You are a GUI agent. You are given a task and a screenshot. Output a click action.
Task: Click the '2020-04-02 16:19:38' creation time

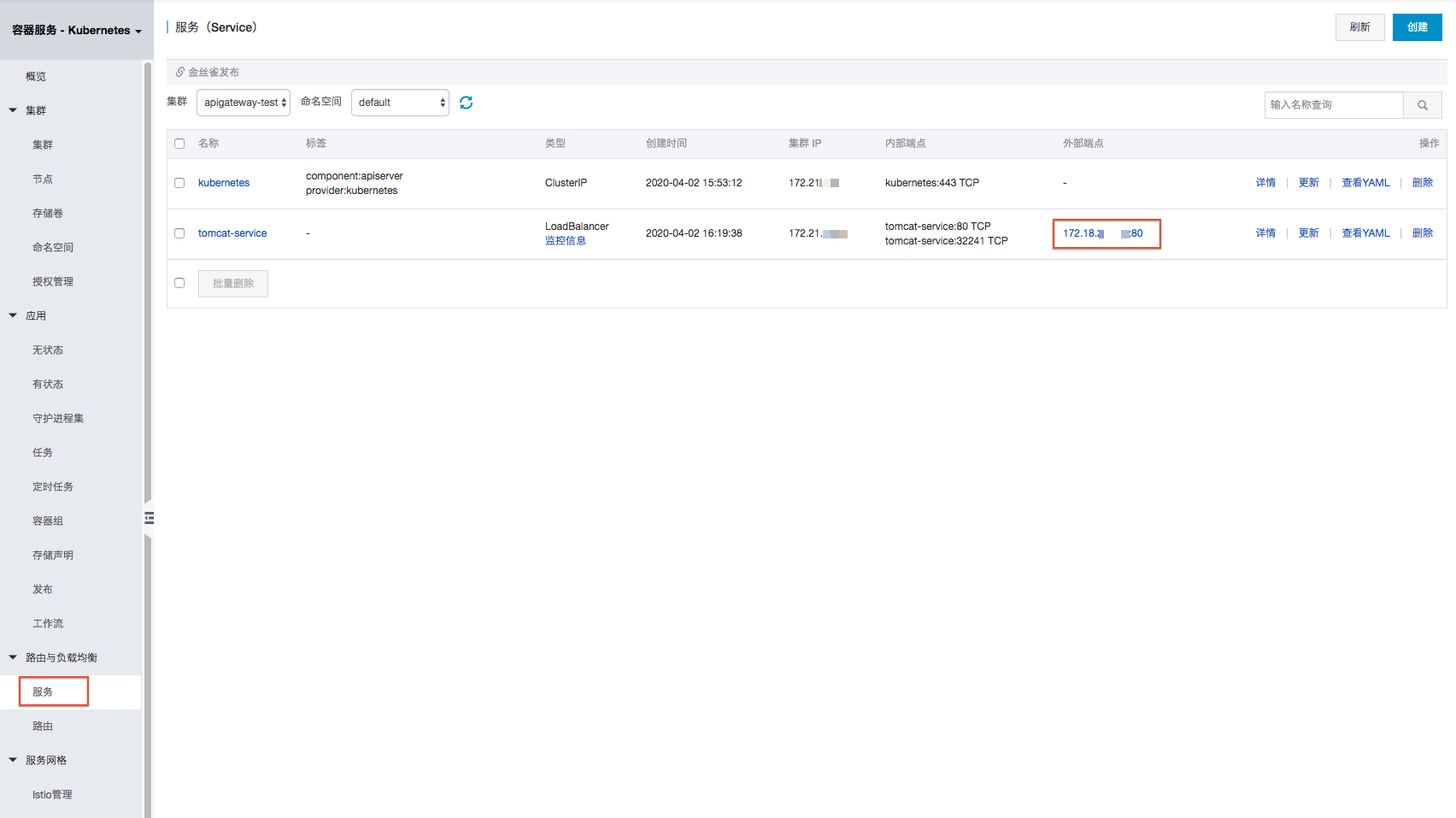pyautogui.click(x=694, y=233)
